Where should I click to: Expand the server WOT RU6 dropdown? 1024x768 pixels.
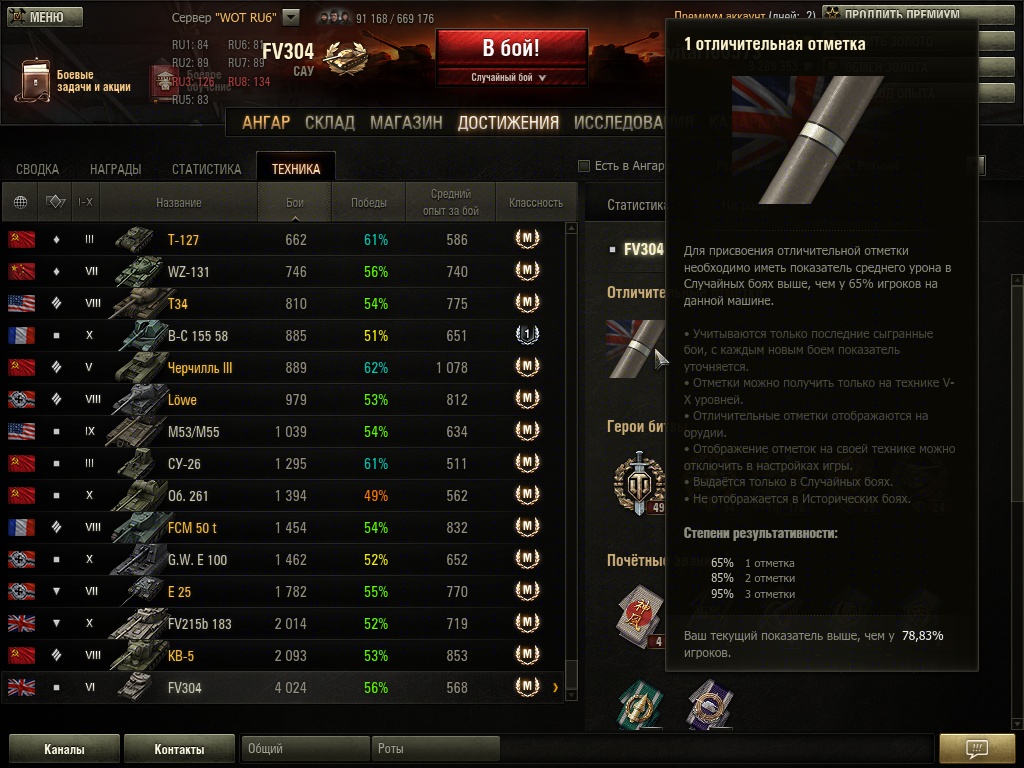pos(291,17)
